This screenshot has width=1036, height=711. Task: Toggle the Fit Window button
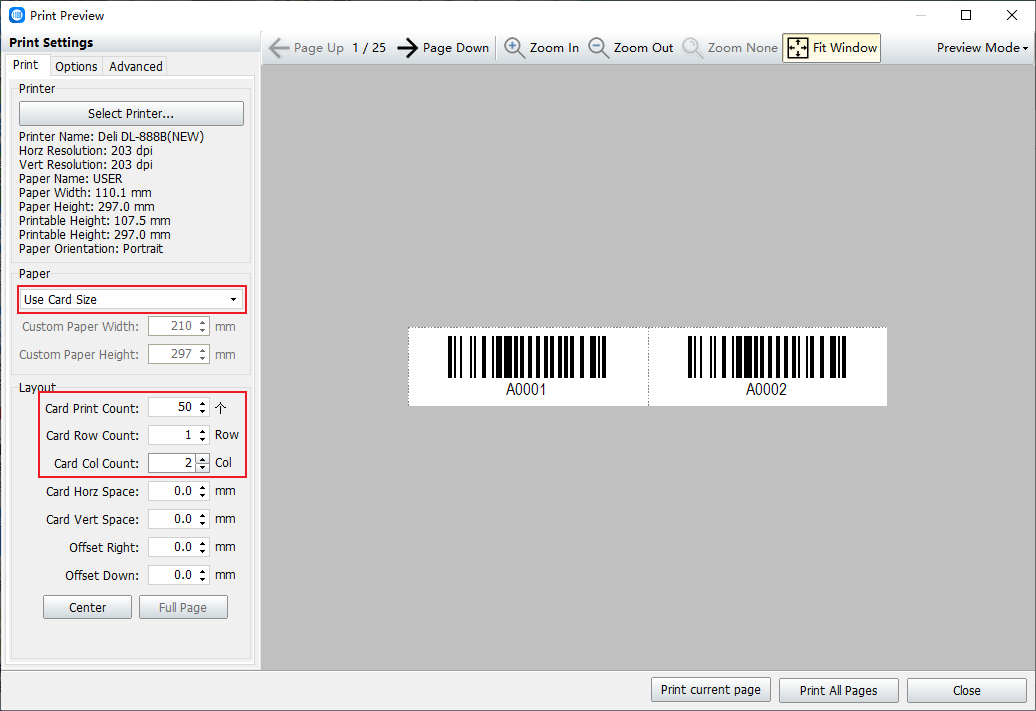coord(832,48)
